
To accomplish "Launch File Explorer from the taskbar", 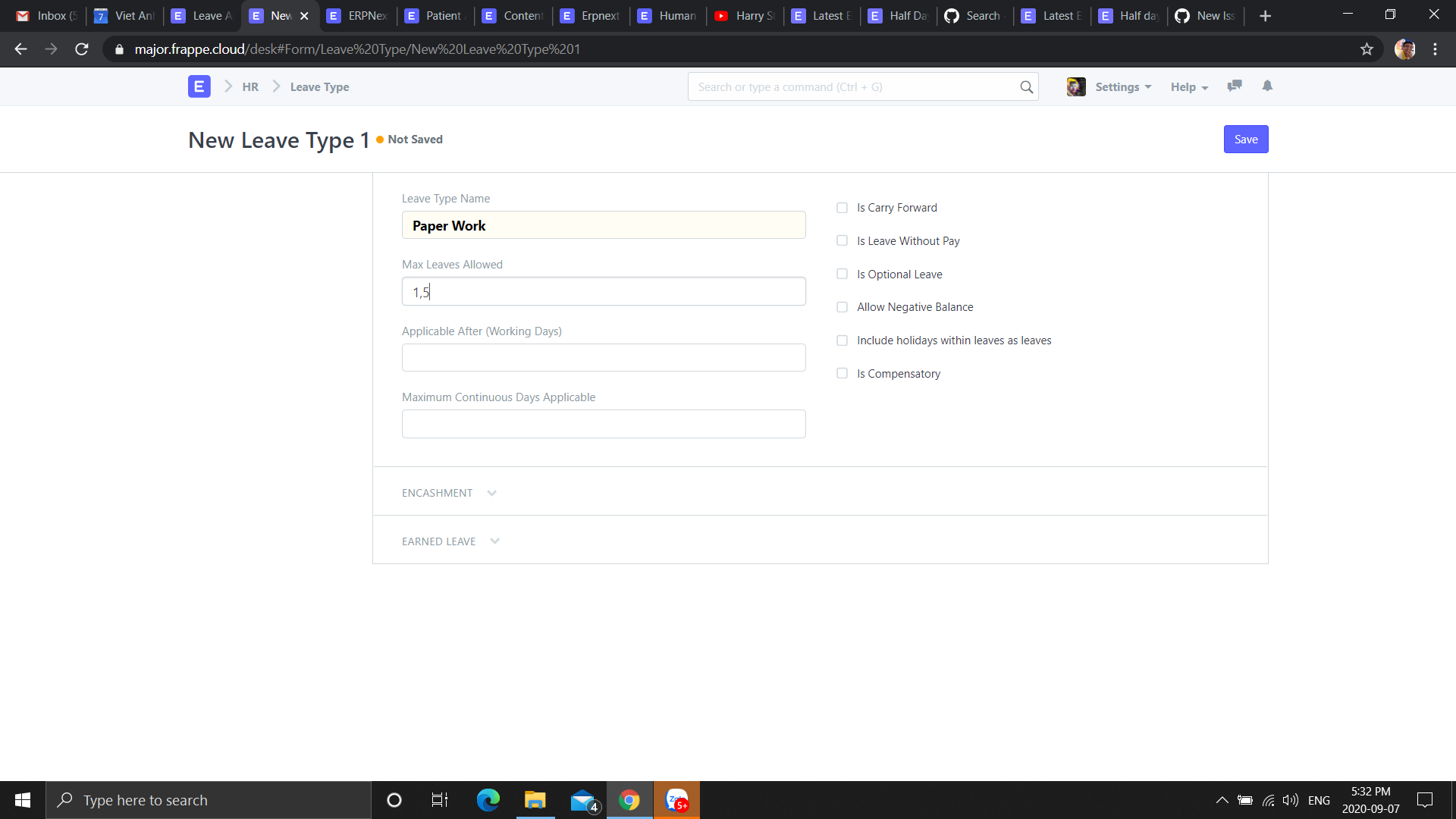I will coord(535,800).
